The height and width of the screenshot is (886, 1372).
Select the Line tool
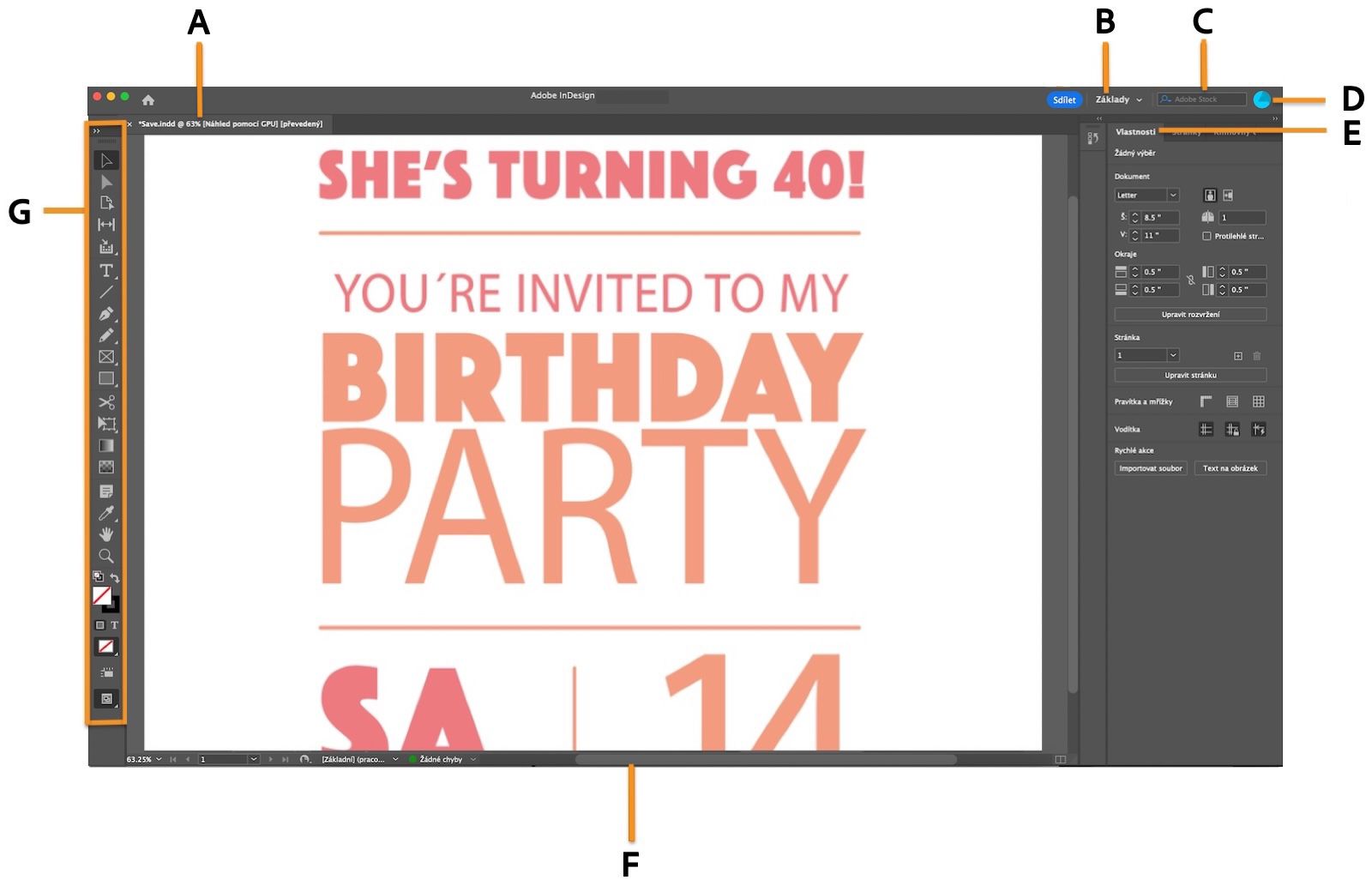click(x=106, y=292)
